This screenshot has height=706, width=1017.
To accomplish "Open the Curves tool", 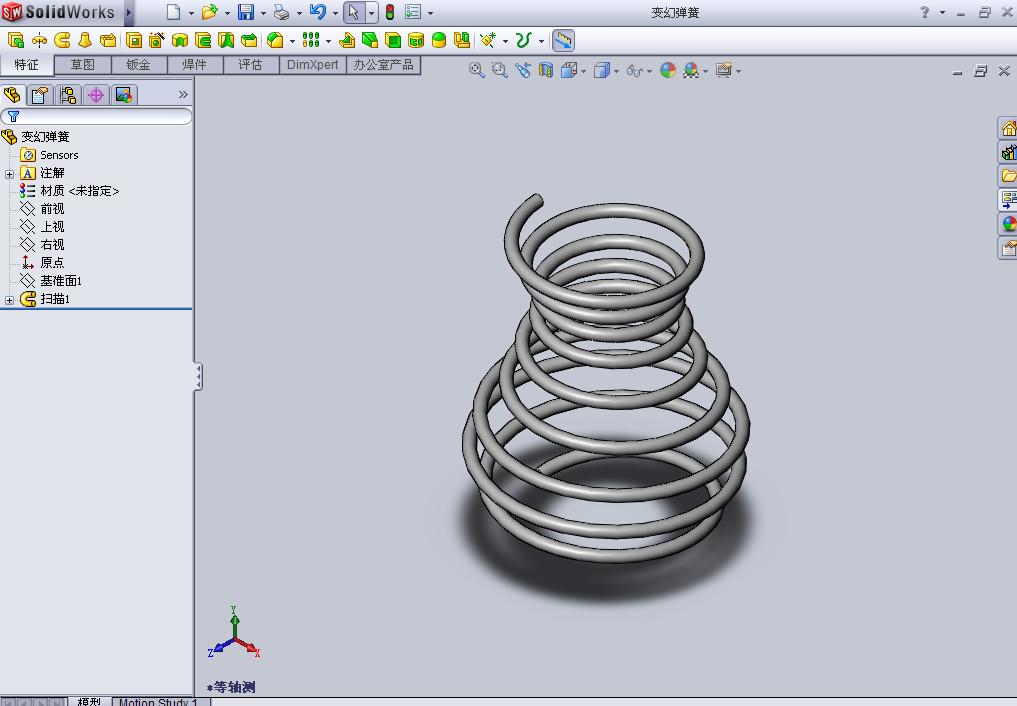I will pos(523,40).
